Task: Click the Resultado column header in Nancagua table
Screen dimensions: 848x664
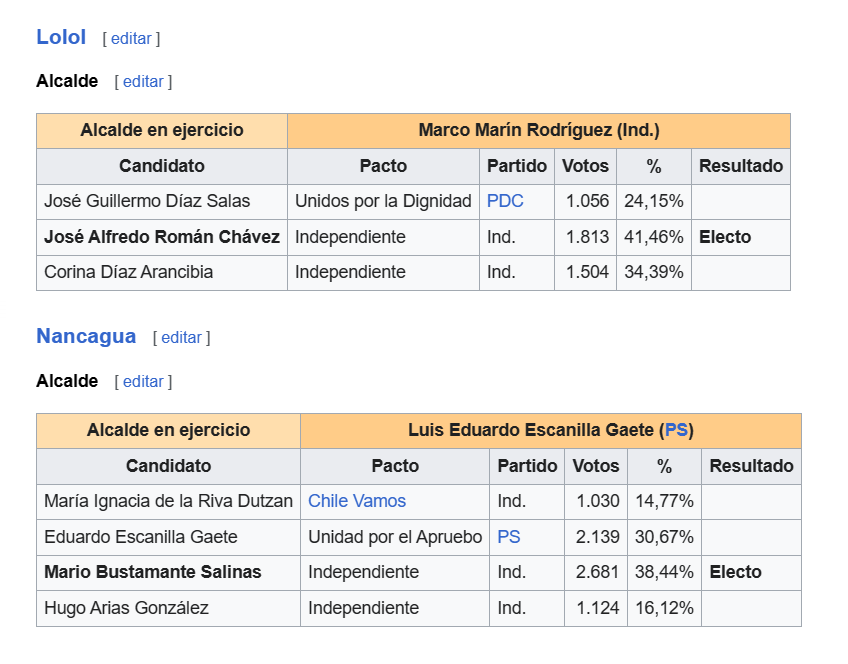Action: [751, 466]
